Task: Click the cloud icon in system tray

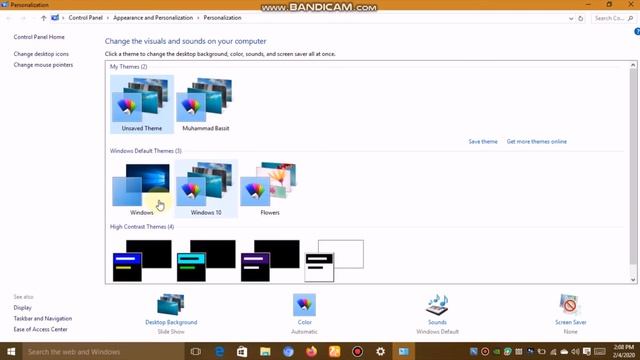Action: click(x=564, y=351)
